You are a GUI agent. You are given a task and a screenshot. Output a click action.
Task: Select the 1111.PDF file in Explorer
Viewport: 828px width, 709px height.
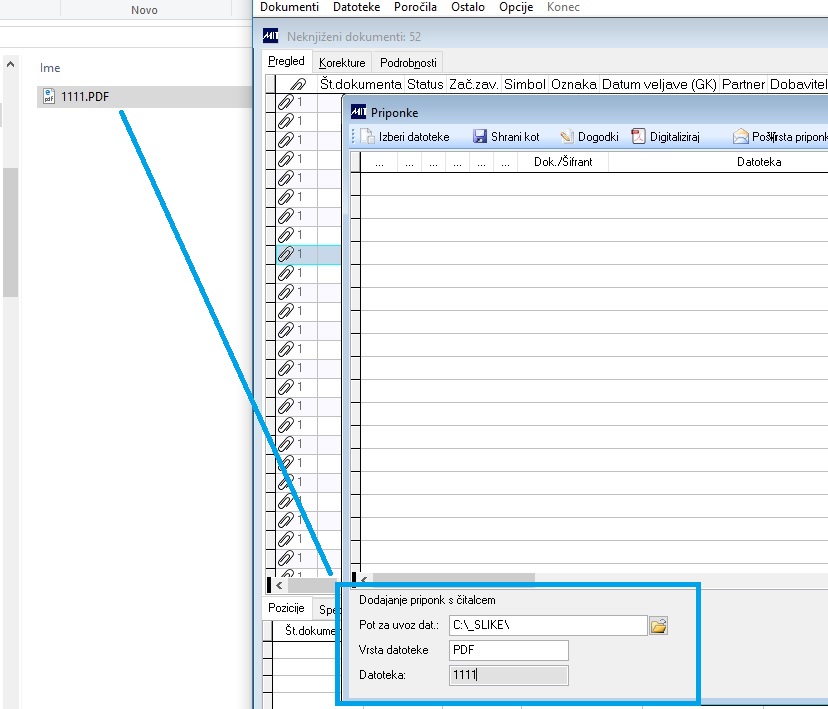coord(84,97)
